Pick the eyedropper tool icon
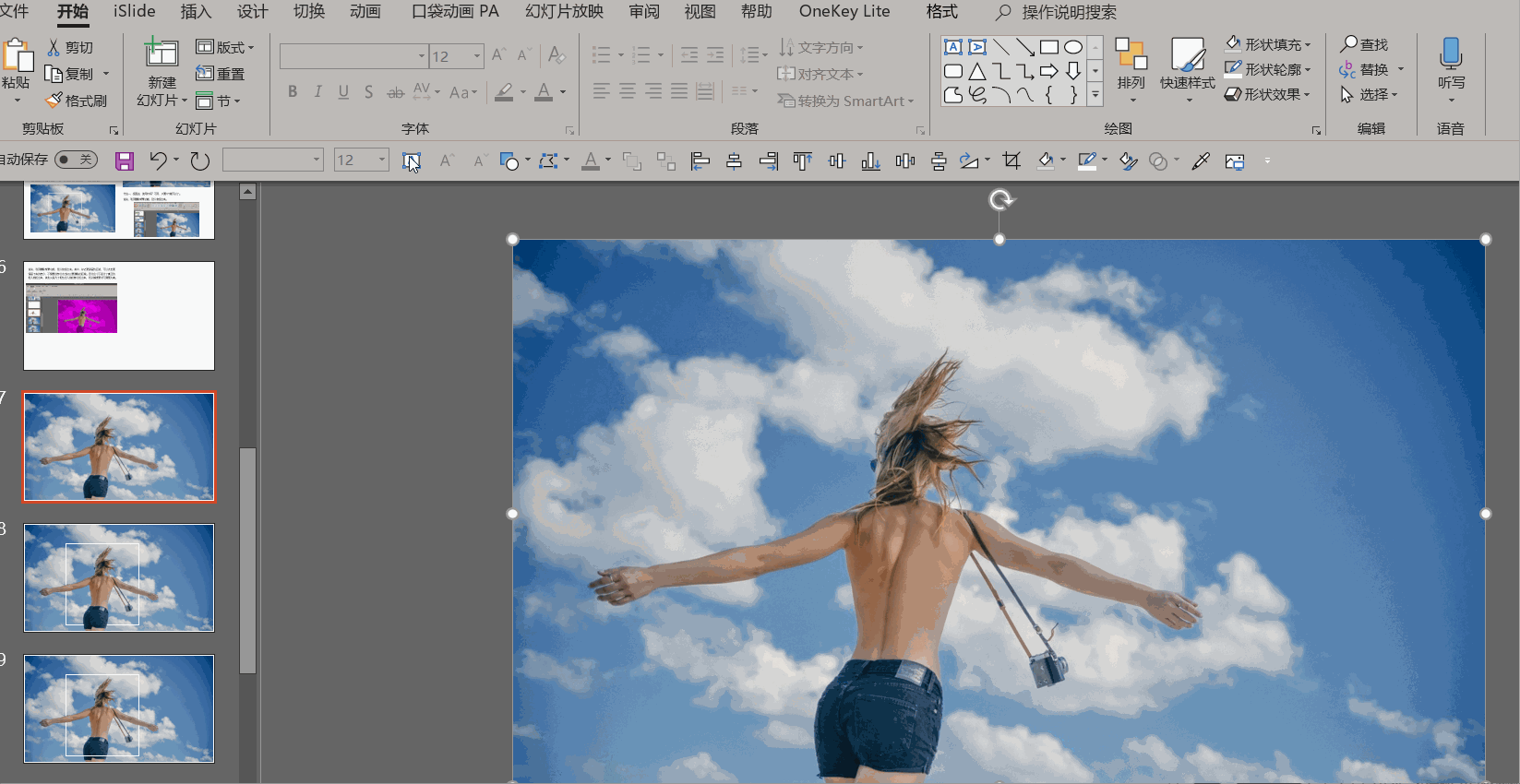Image resolution: width=1520 pixels, height=784 pixels. pyautogui.click(x=1200, y=161)
